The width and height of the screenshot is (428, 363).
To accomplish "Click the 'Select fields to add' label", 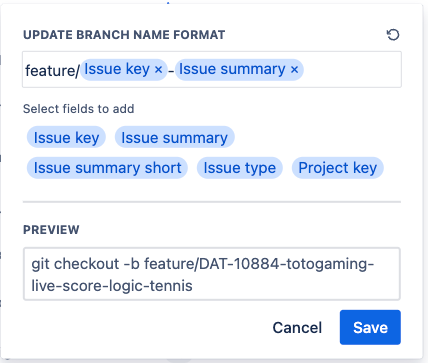I will tap(79, 109).
